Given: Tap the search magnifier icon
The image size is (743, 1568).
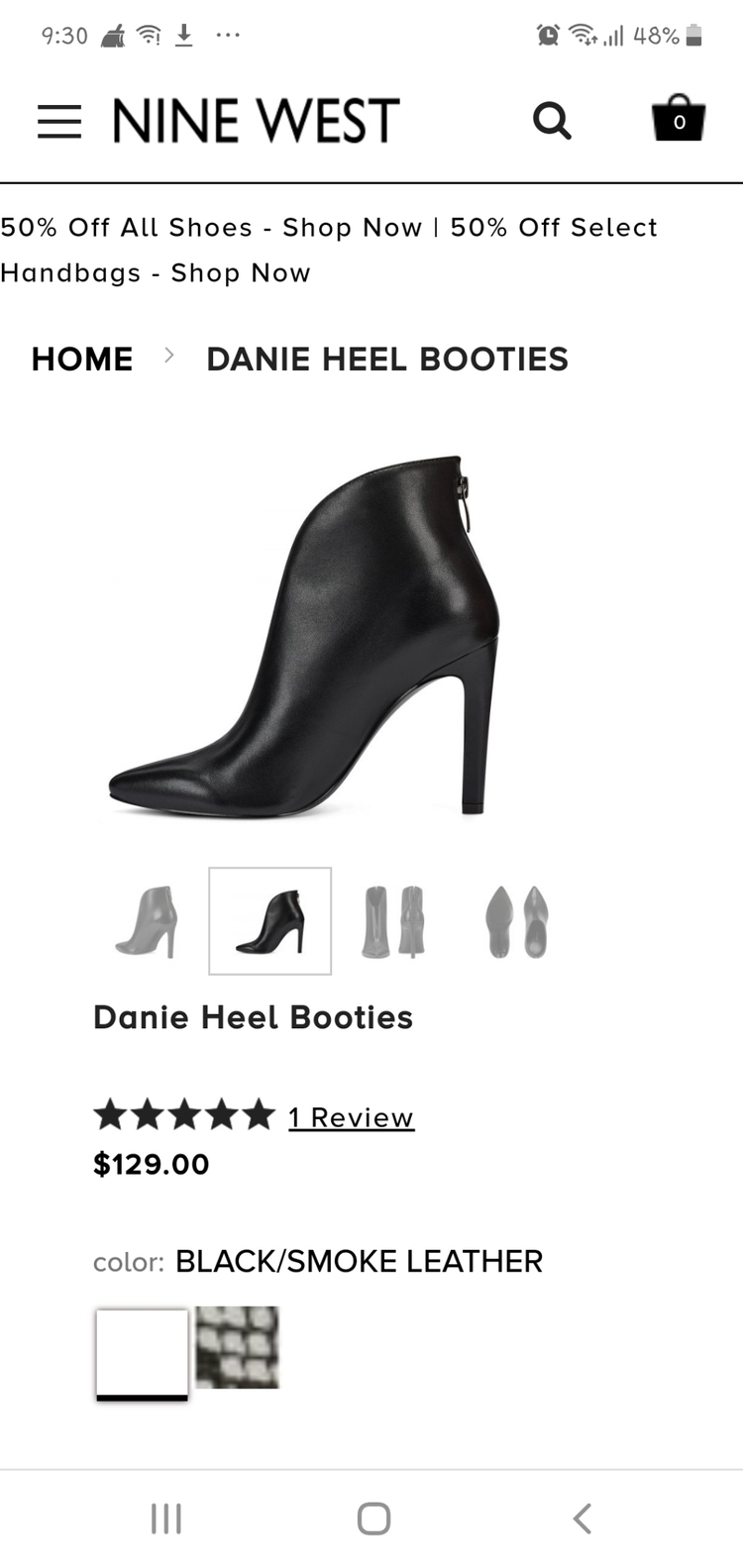Looking at the screenshot, I should click(552, 121).
